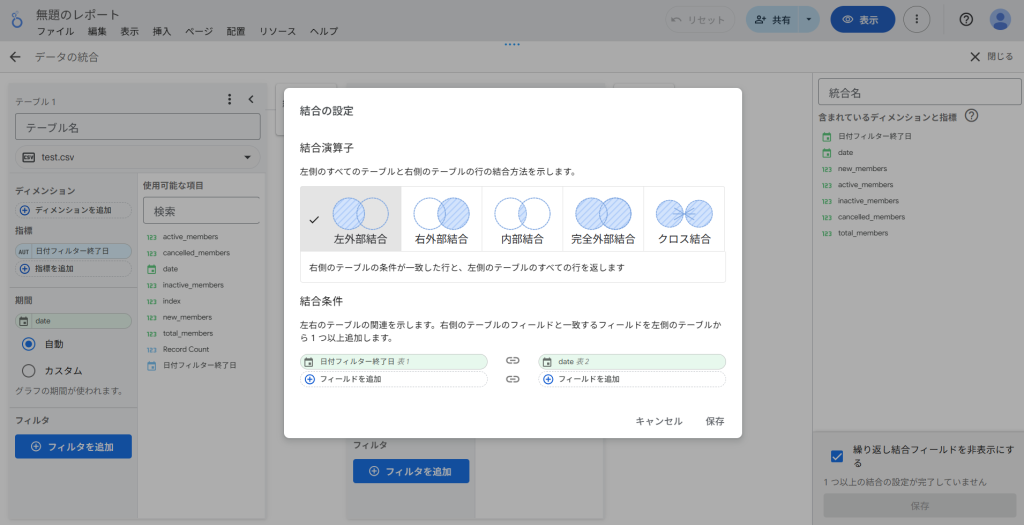Click total_members in the right panel list
1024x525 pixels.
pyautogui.click(x=863, y=233)
